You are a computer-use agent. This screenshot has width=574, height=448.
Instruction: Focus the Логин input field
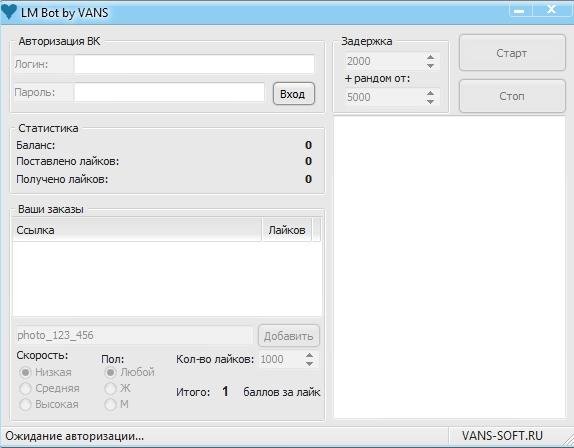pyautogui.click(x=194, y=64)
